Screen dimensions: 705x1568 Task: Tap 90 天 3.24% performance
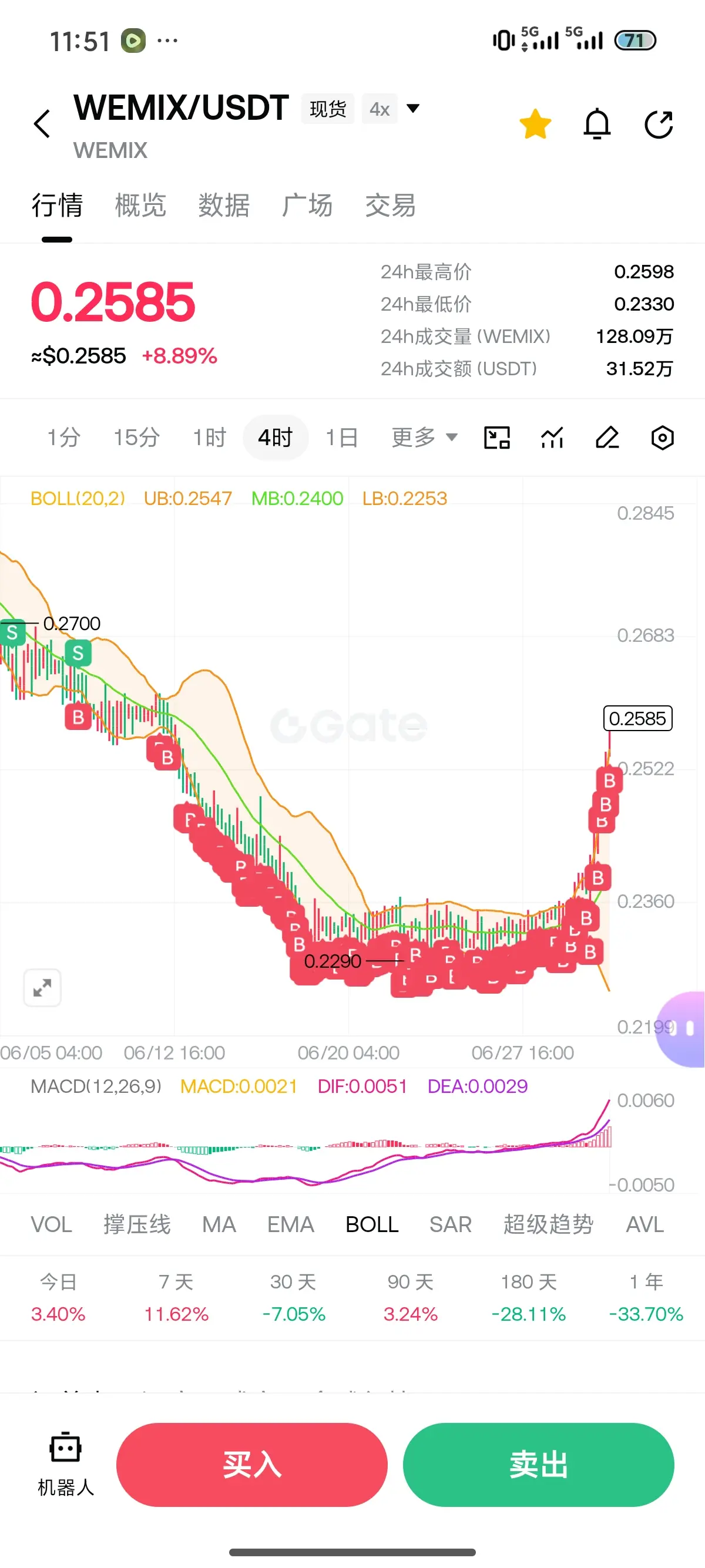click(410, 1297)
